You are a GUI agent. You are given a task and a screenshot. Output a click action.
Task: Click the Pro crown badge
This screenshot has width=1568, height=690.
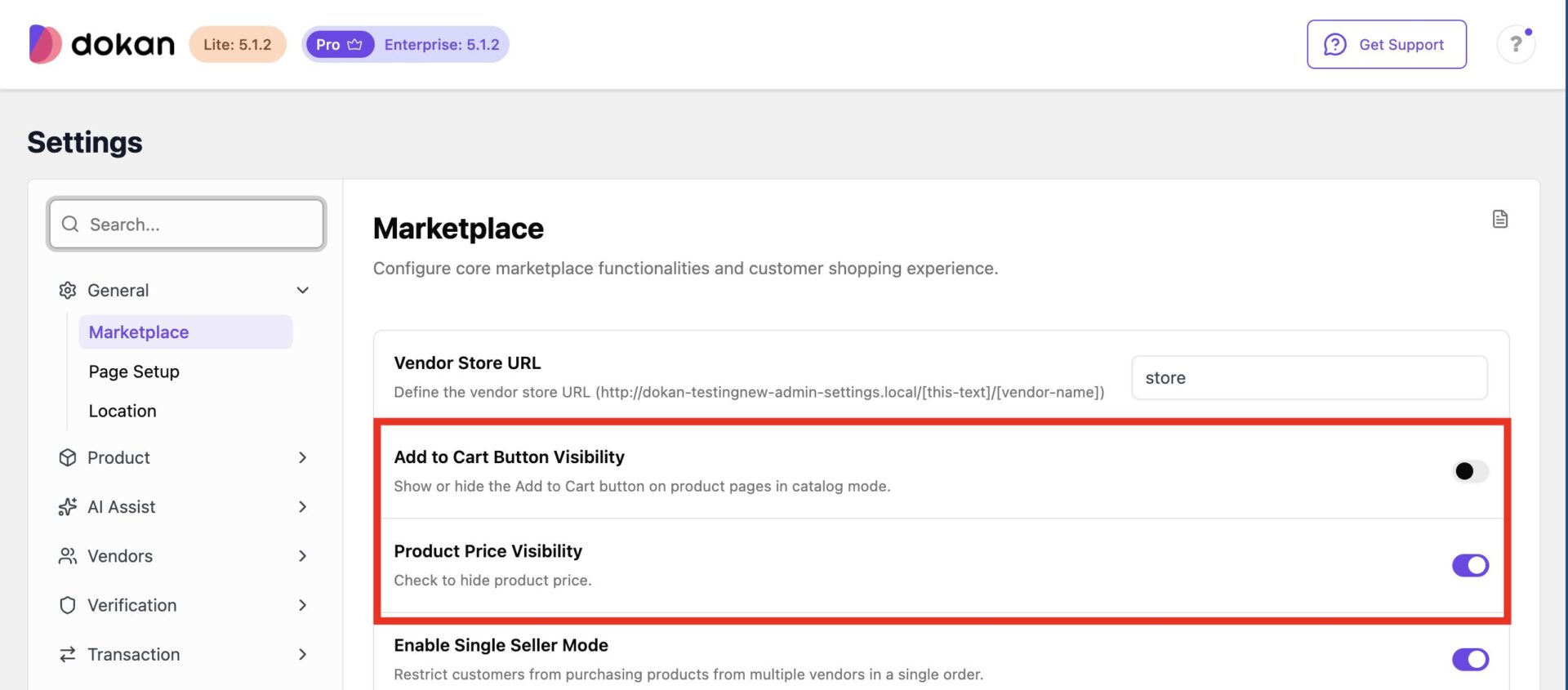click(339, 44)
